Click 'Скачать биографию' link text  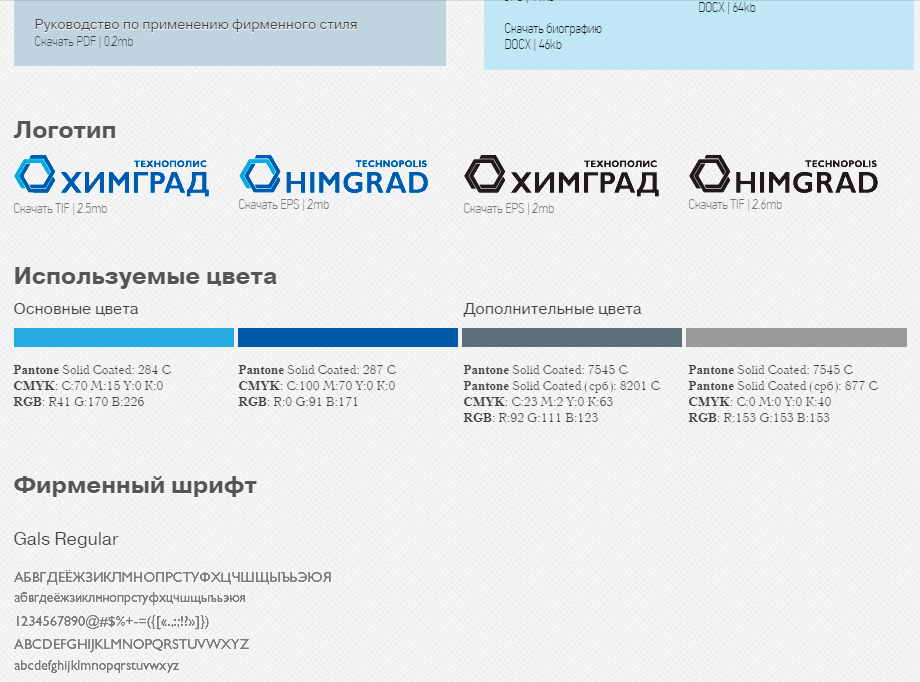click(553, 29)
